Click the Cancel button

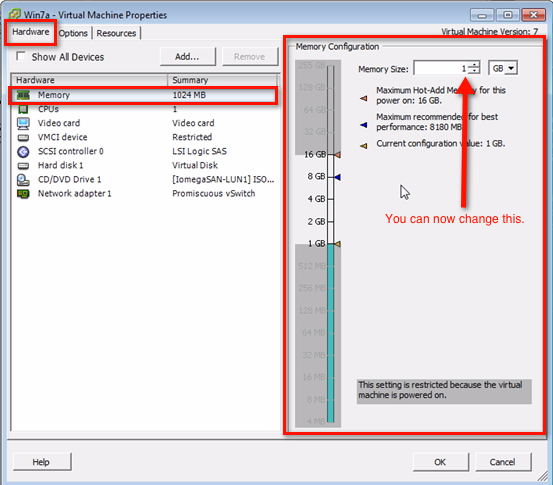tap(503, 462)
